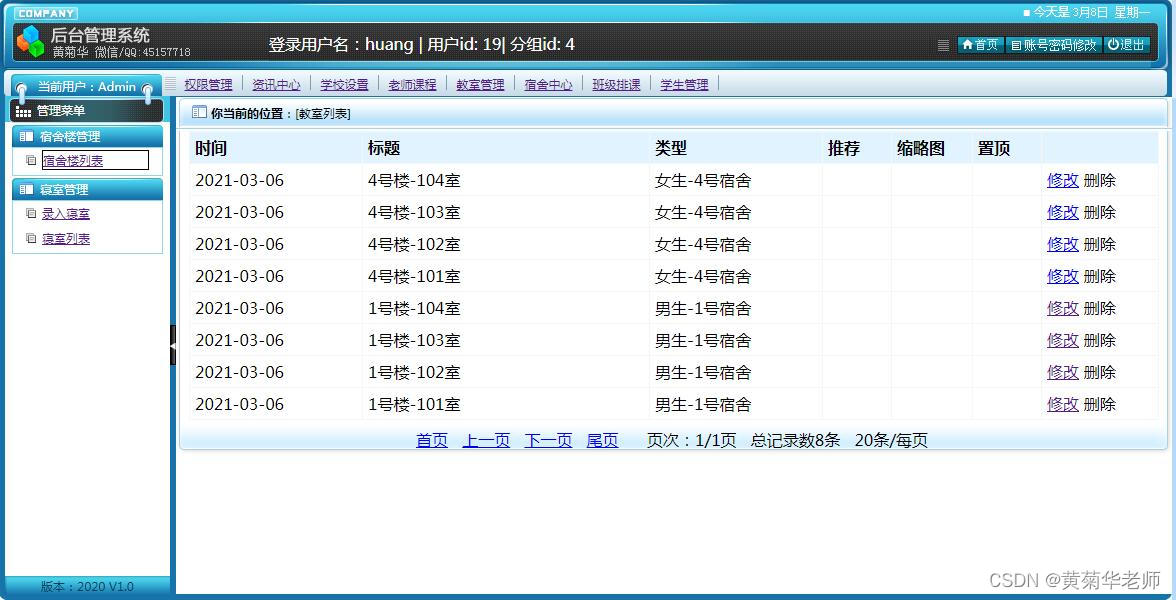Select 寝室列表 in the sidebar menu
The width and height of the screenshot is (1176, 600).
(66, 238)
